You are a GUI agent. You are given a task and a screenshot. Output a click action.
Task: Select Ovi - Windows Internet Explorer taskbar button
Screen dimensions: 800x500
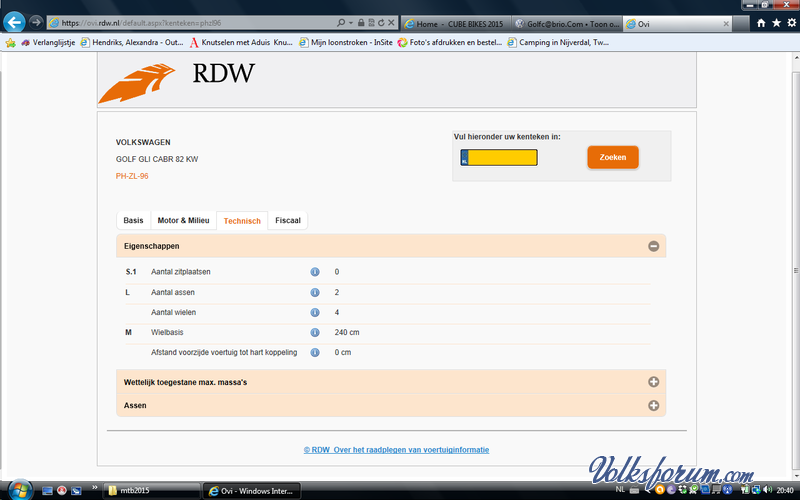coord(252,491)
